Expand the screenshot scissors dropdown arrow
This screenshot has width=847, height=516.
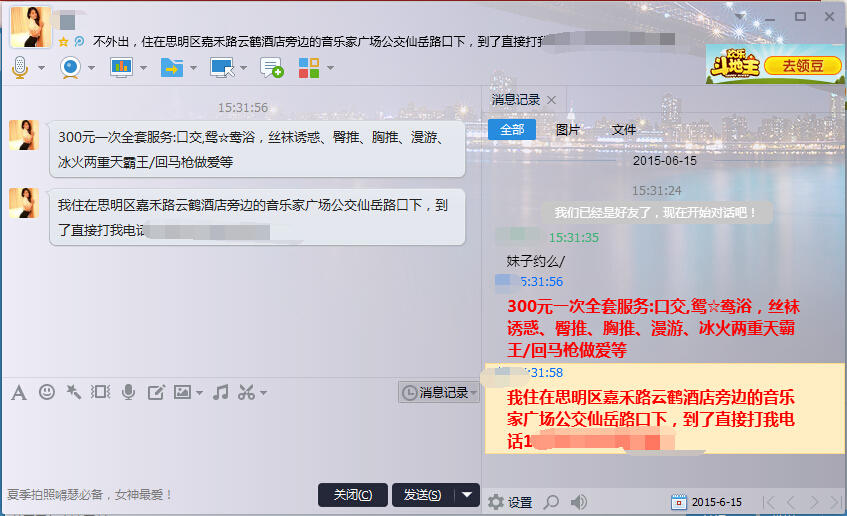click(x=263, y=393)
